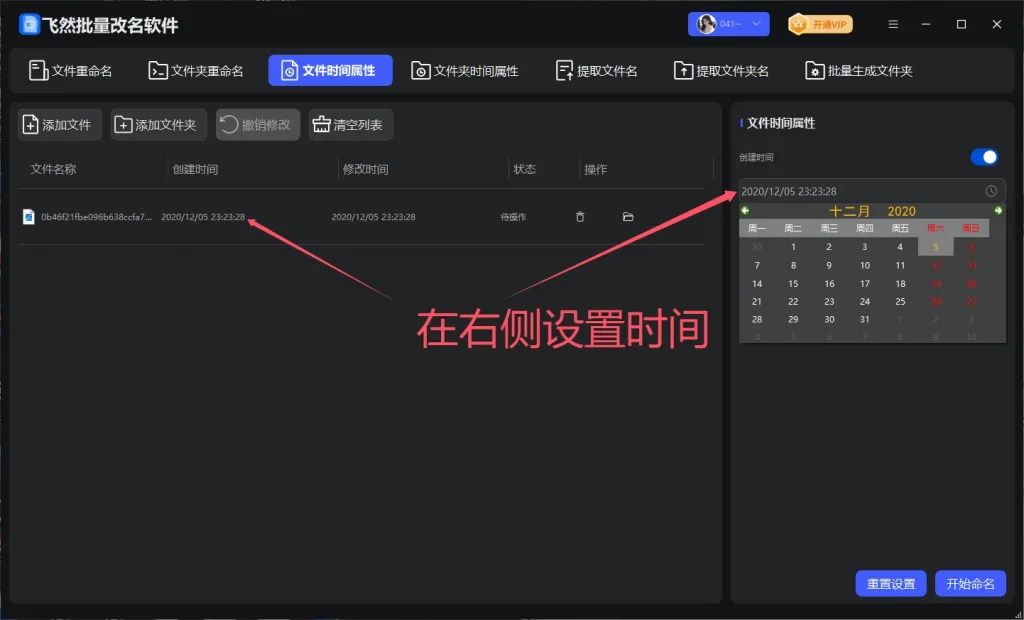Click the 添加文件夹 button
Screen dimensions: 1024x620
[159, 125]
